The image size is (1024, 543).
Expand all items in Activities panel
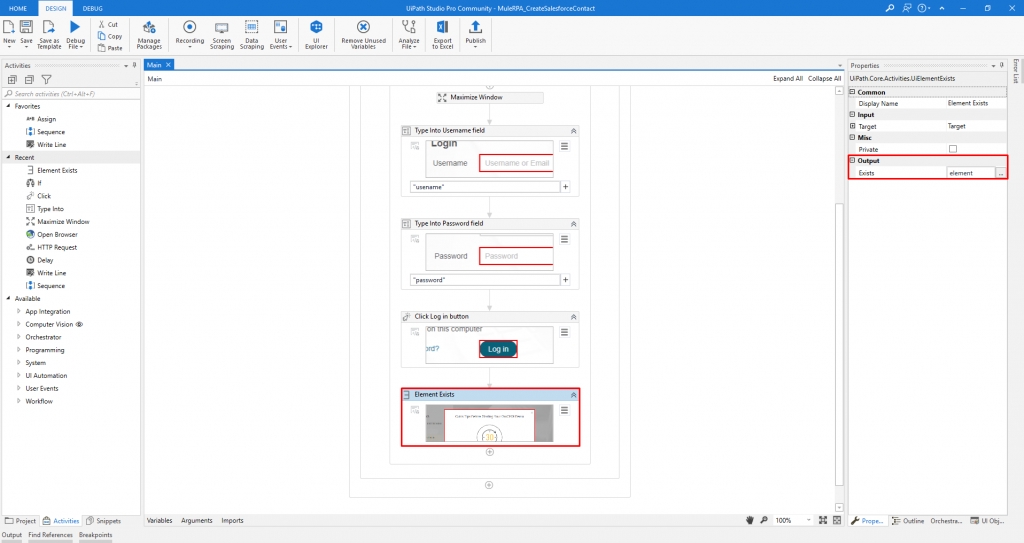click(12, 80)
